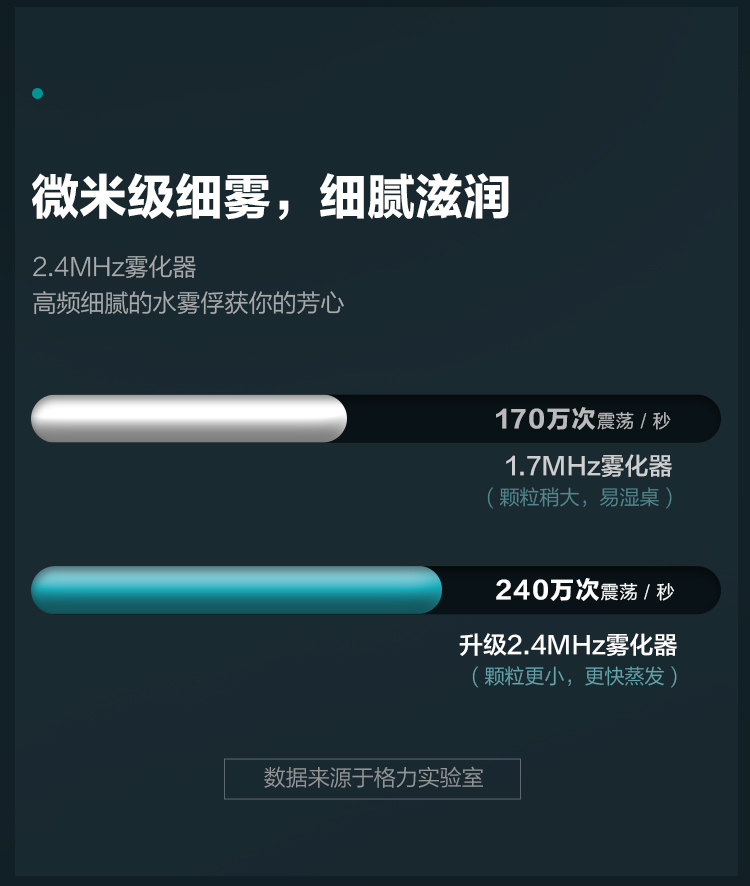Click the （颗粒更小，更快蒸发） note
Viewport: 750px width, 886px height.
[575, 676]
